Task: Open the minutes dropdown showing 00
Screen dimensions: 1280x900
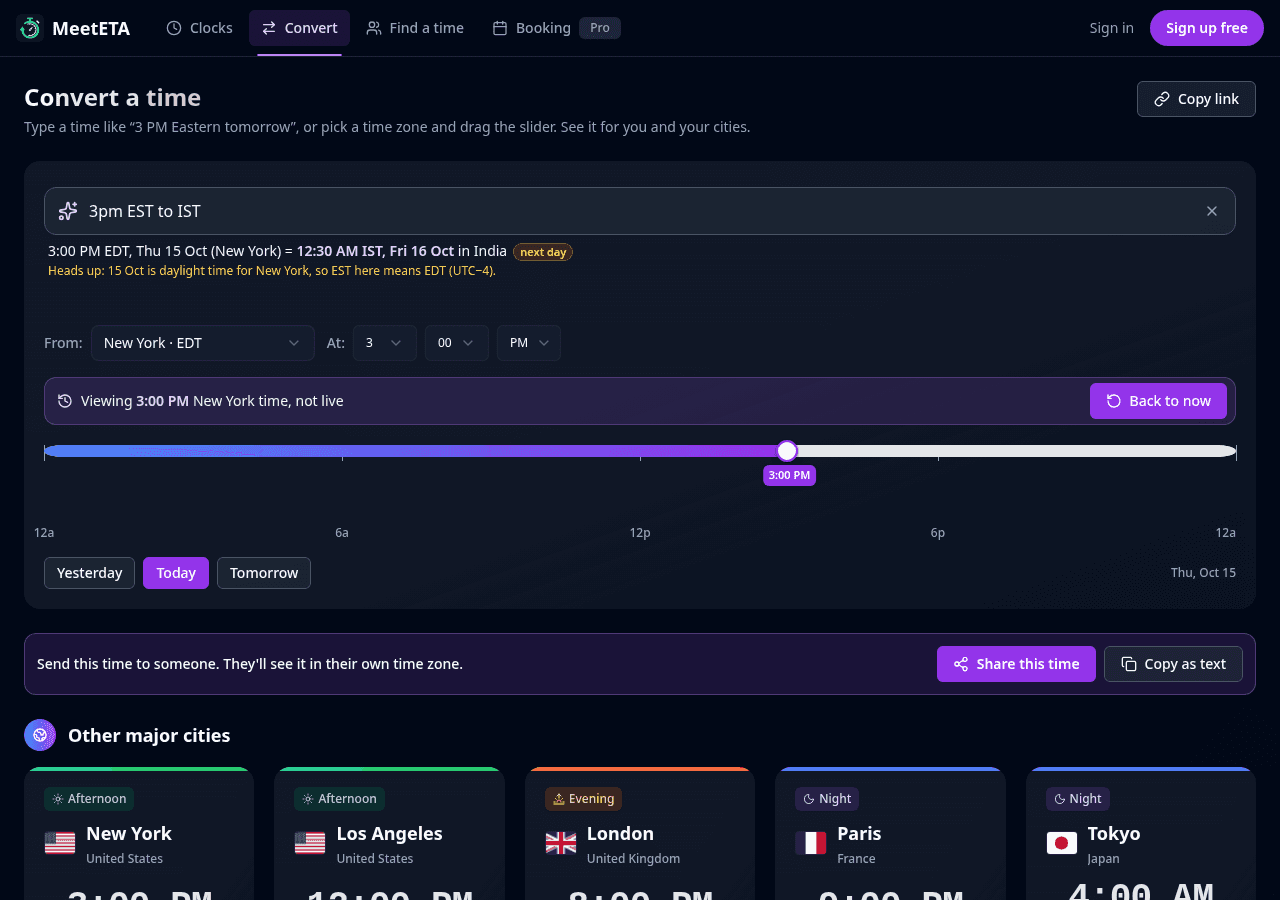Action: click(x=457, y=343)
